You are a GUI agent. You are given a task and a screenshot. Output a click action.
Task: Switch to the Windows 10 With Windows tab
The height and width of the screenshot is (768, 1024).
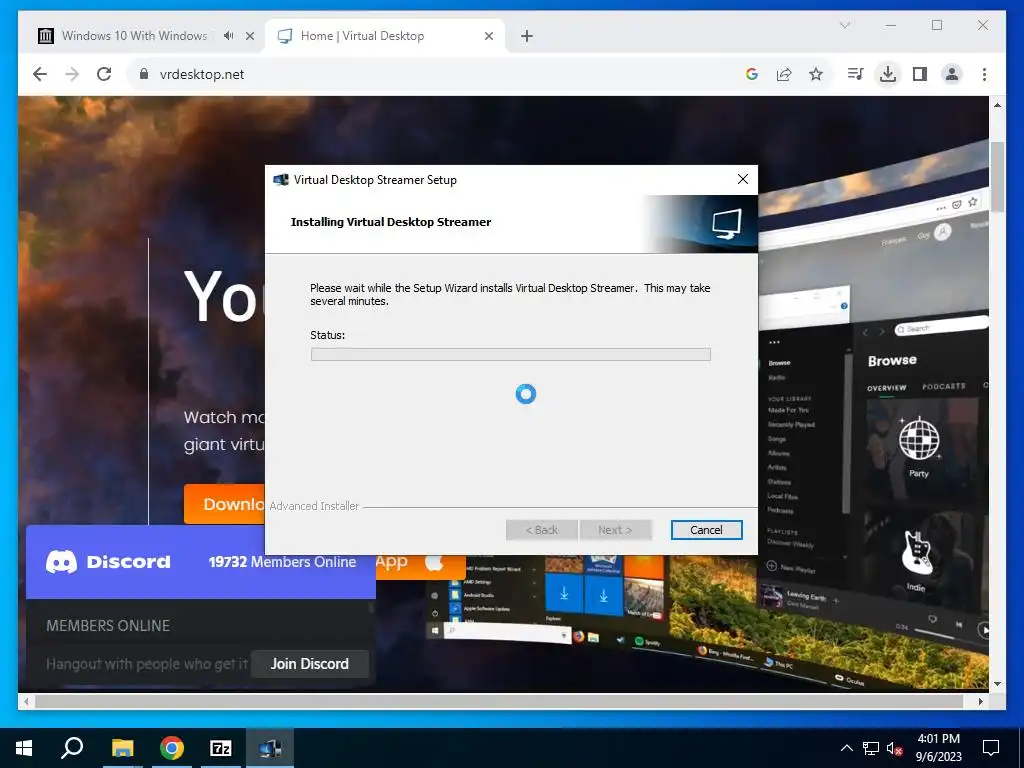pyautogui.click(x=134, y=36)
